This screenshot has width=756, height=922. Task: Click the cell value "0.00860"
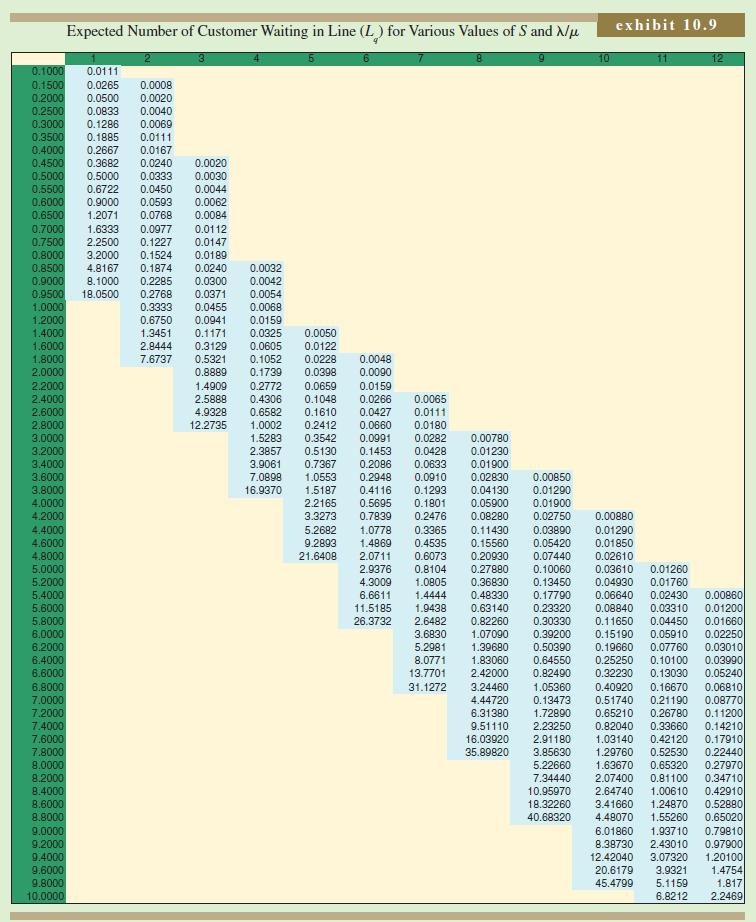(x=724, y=595)
